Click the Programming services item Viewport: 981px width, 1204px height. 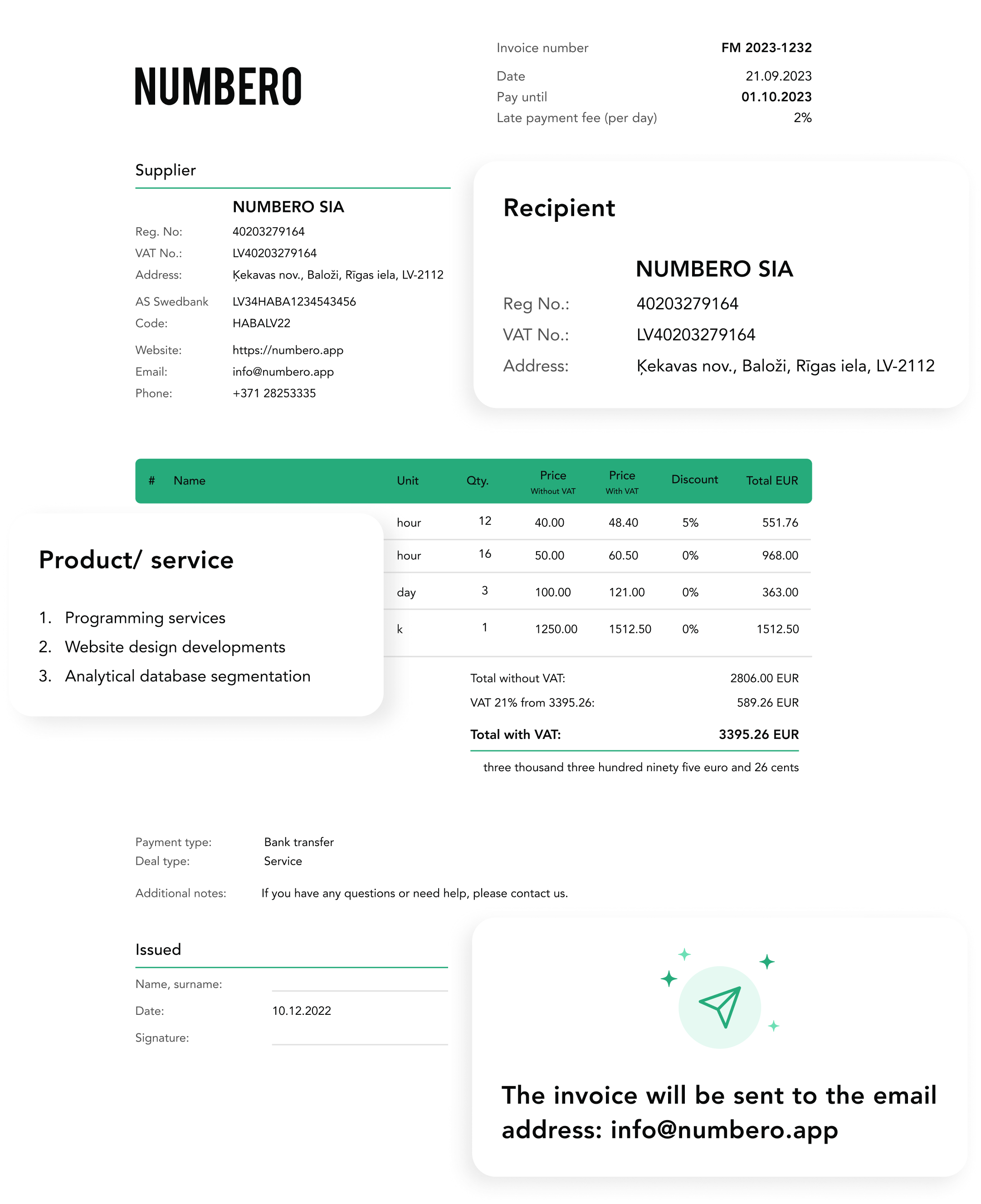[145, 618]
